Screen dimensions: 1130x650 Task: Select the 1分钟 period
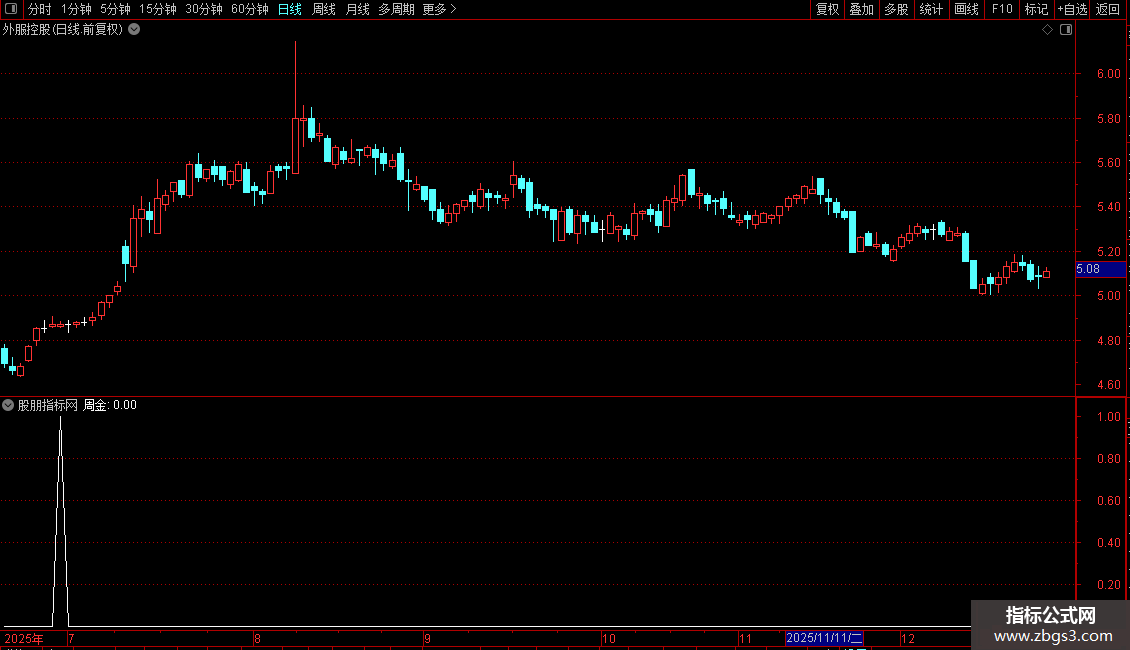pos(76,9)
